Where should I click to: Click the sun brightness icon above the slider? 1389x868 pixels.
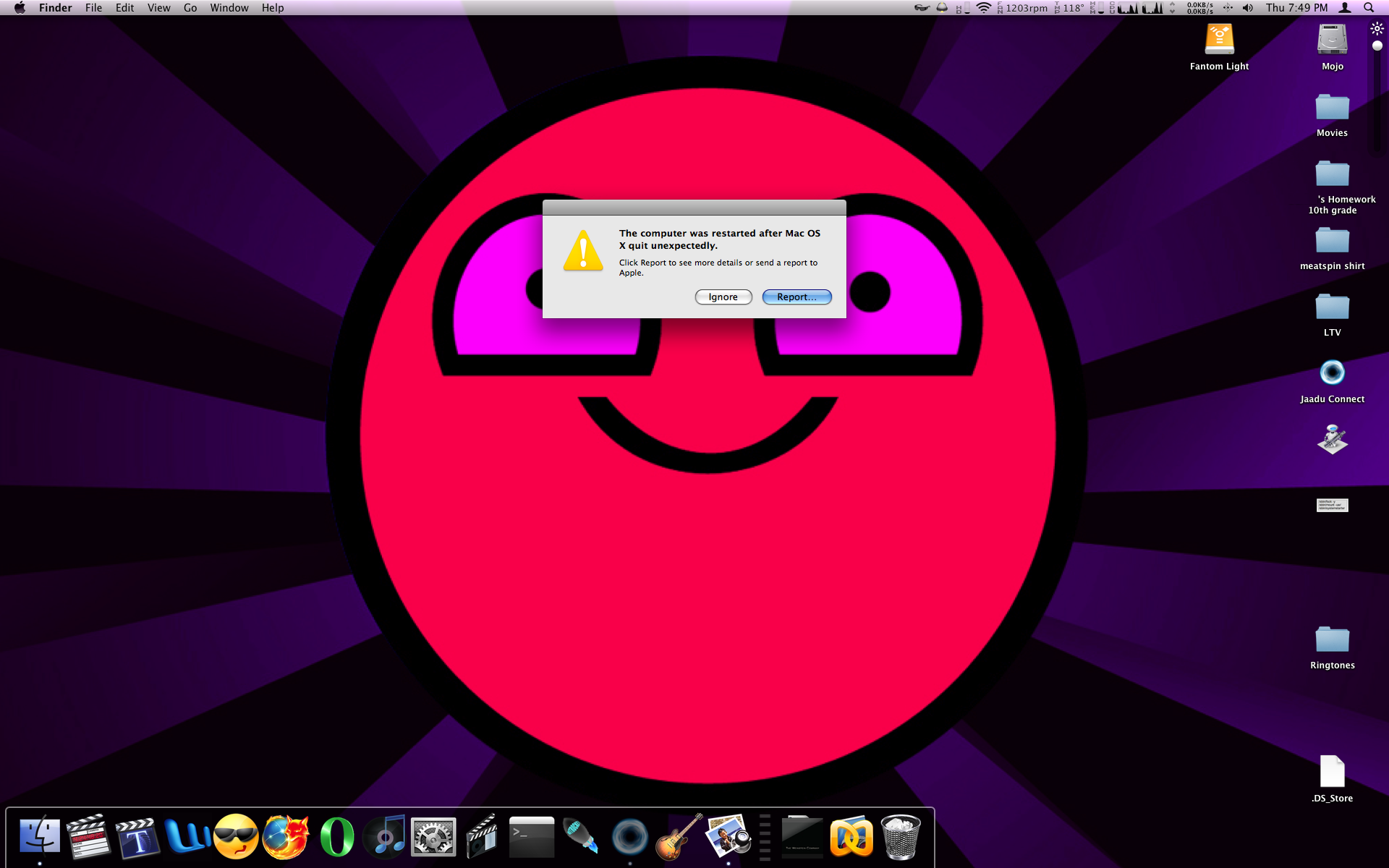(x=1377, y=29)
